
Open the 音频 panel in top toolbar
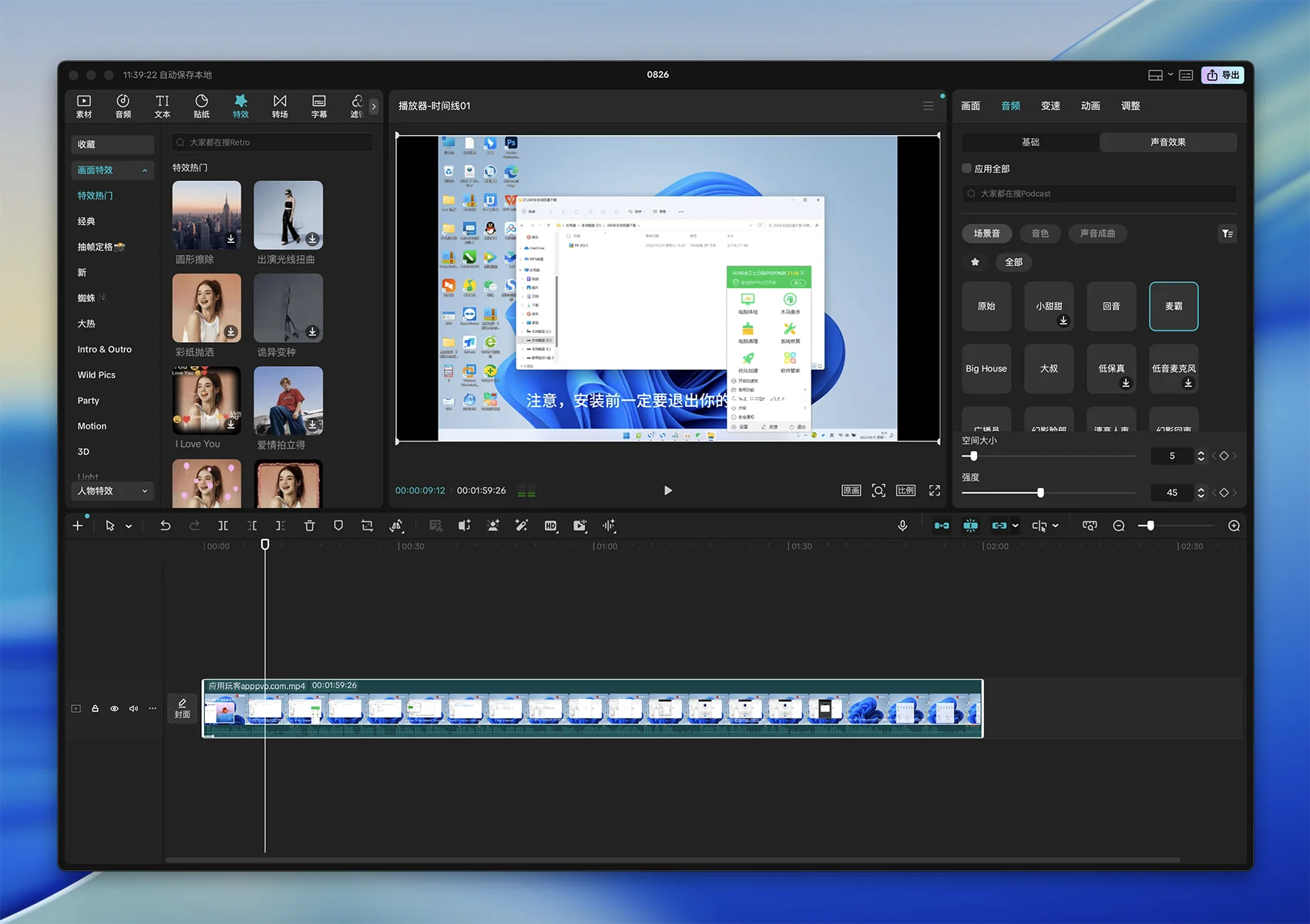coord(123,106)
